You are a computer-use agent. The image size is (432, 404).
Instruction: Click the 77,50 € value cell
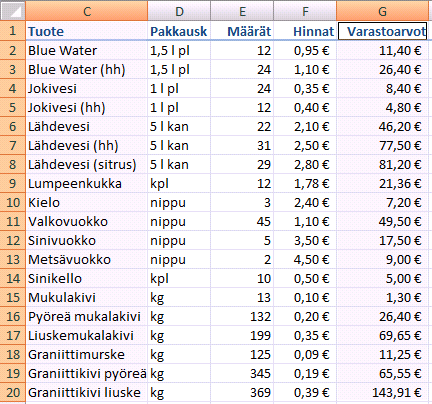coord(382,145)
